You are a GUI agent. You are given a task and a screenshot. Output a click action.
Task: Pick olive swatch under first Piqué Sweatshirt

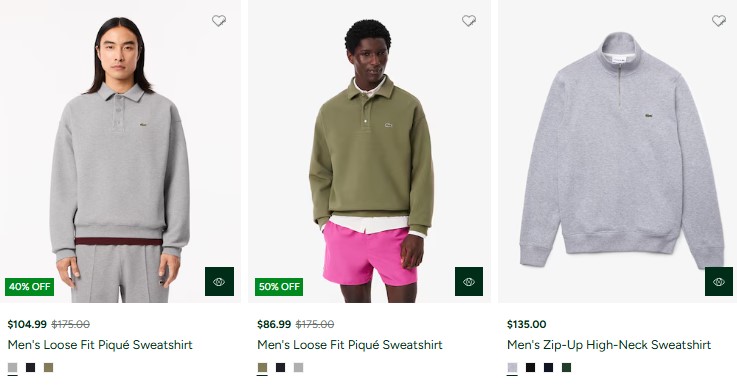pyautogui.click(x=48, y=368)
